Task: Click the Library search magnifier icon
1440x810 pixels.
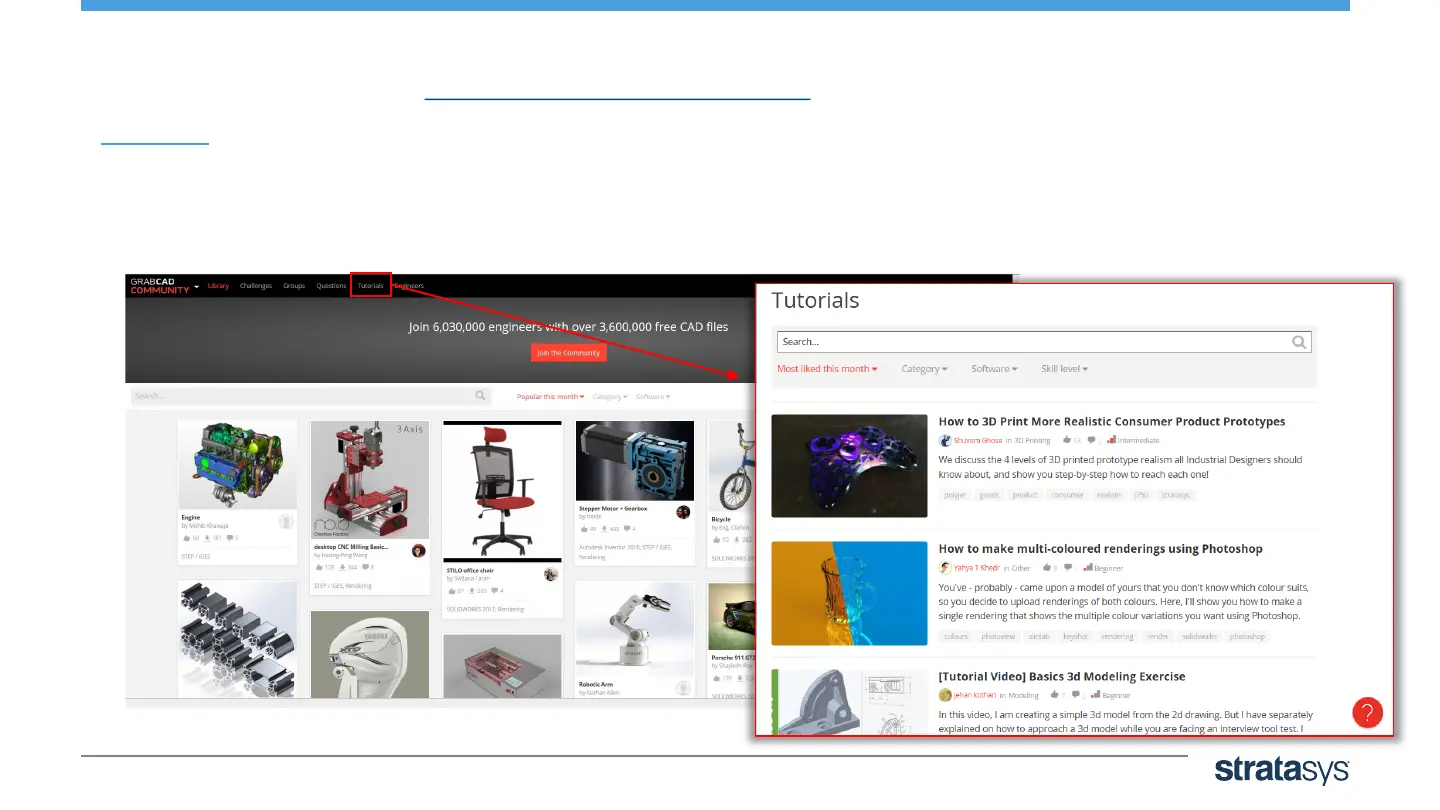Action: point(481,396)
